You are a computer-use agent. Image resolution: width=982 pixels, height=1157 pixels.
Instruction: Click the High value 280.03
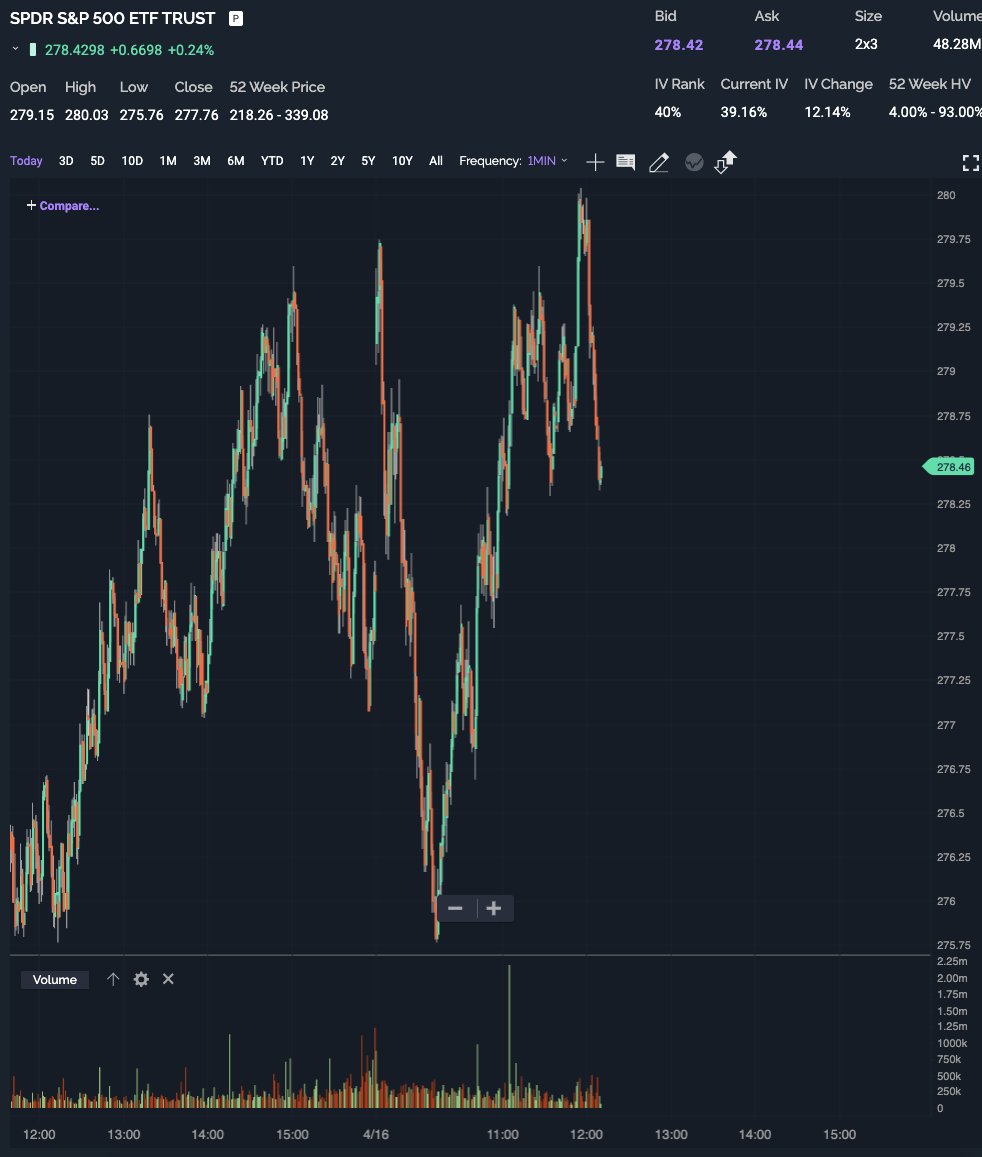86,115
